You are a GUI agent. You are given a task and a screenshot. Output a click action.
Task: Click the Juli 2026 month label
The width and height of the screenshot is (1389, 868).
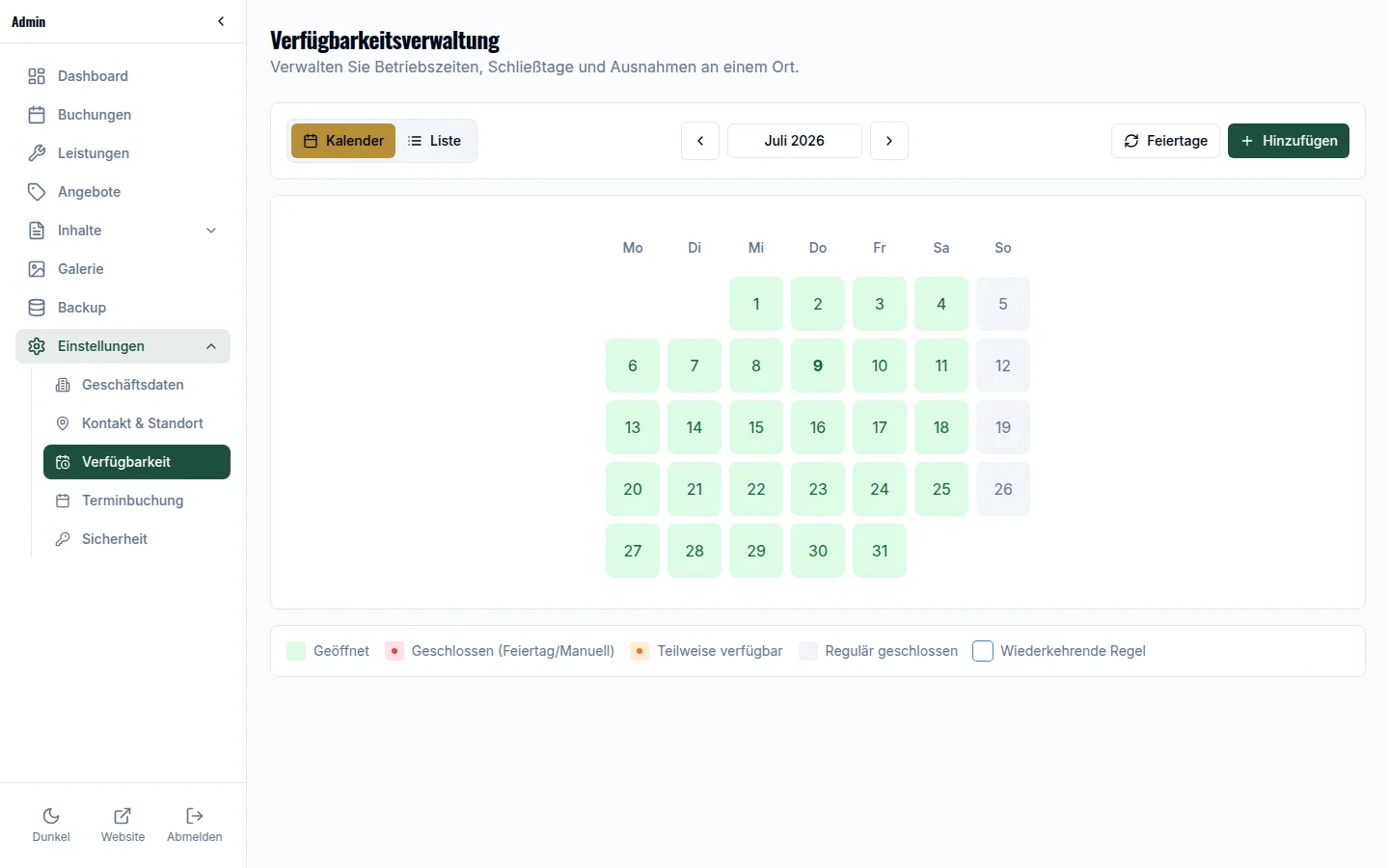[x=795, y=141]
